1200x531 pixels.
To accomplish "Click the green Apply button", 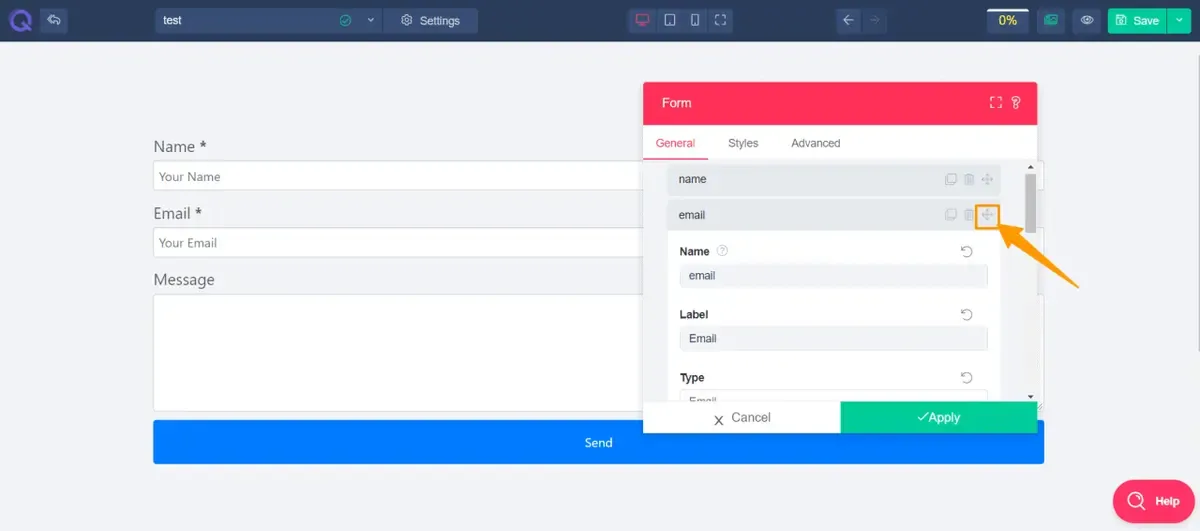I will point(938,418).
